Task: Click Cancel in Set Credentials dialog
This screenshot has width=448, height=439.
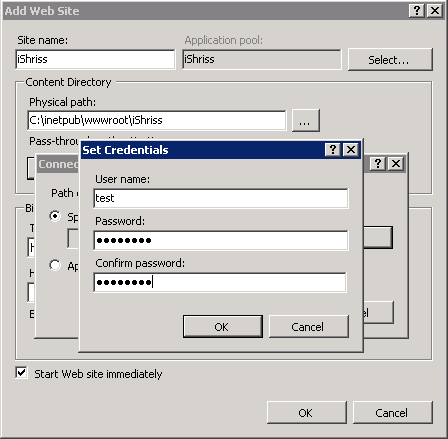Action: (x=309, y=327)
